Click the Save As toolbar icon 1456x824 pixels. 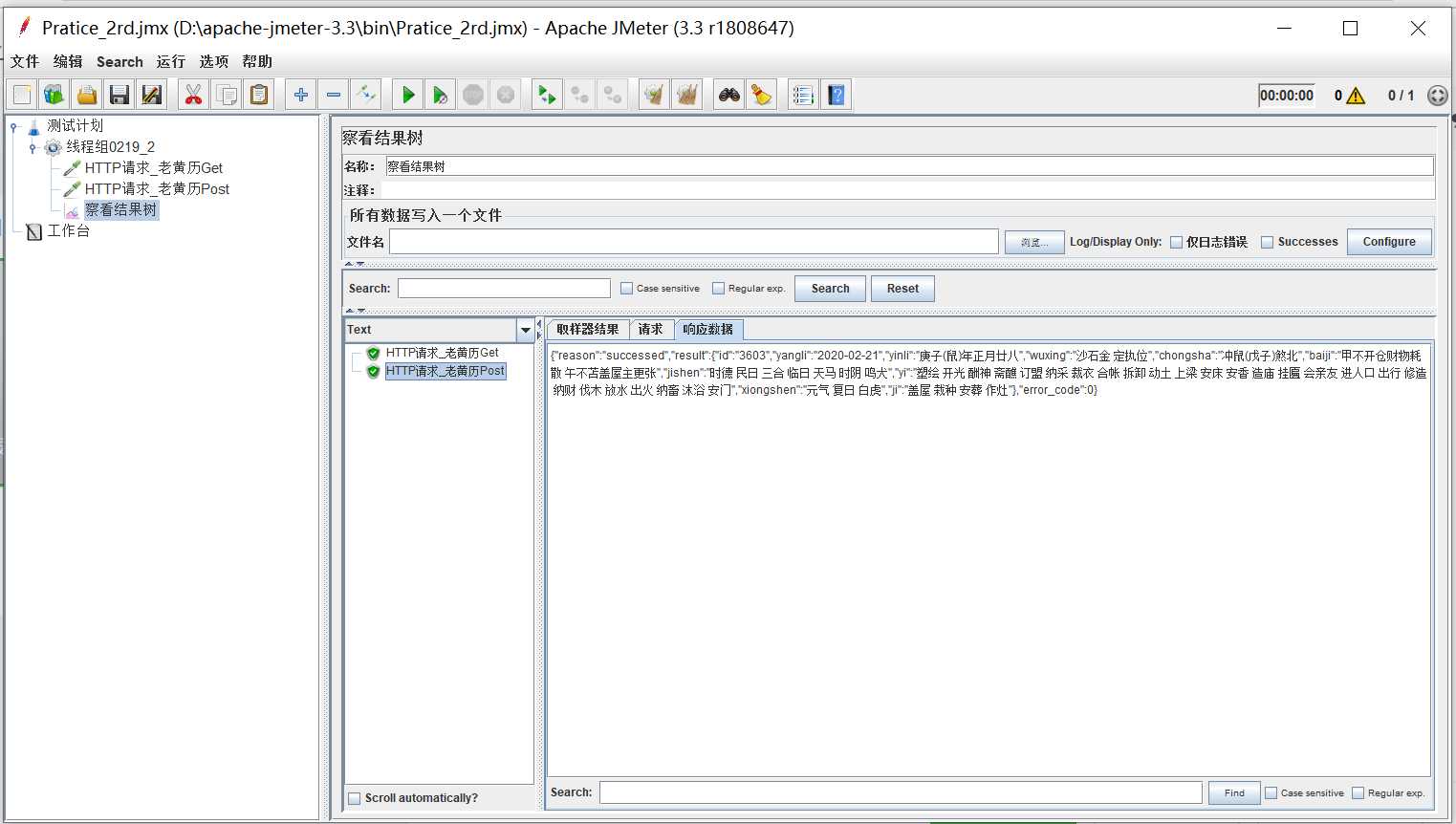[152, 95]
